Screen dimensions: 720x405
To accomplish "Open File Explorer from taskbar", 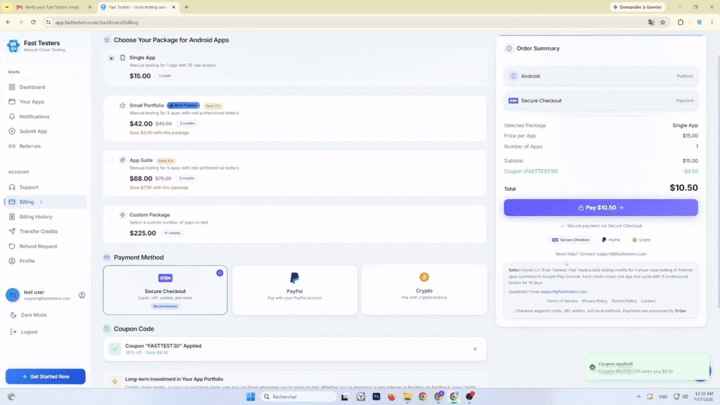I will [x=407, y=397].
